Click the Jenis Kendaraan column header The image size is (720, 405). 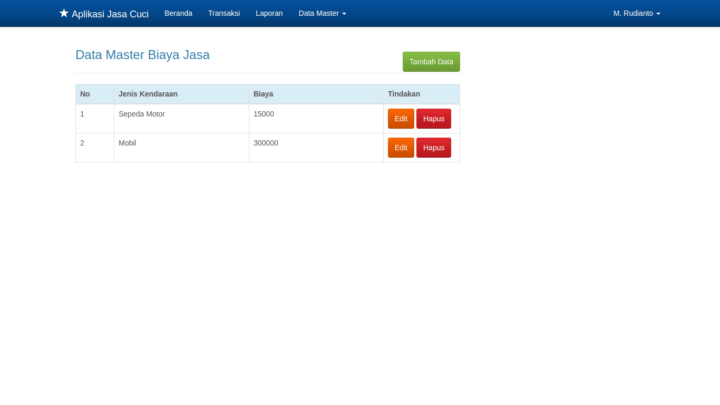click(148, 94)
